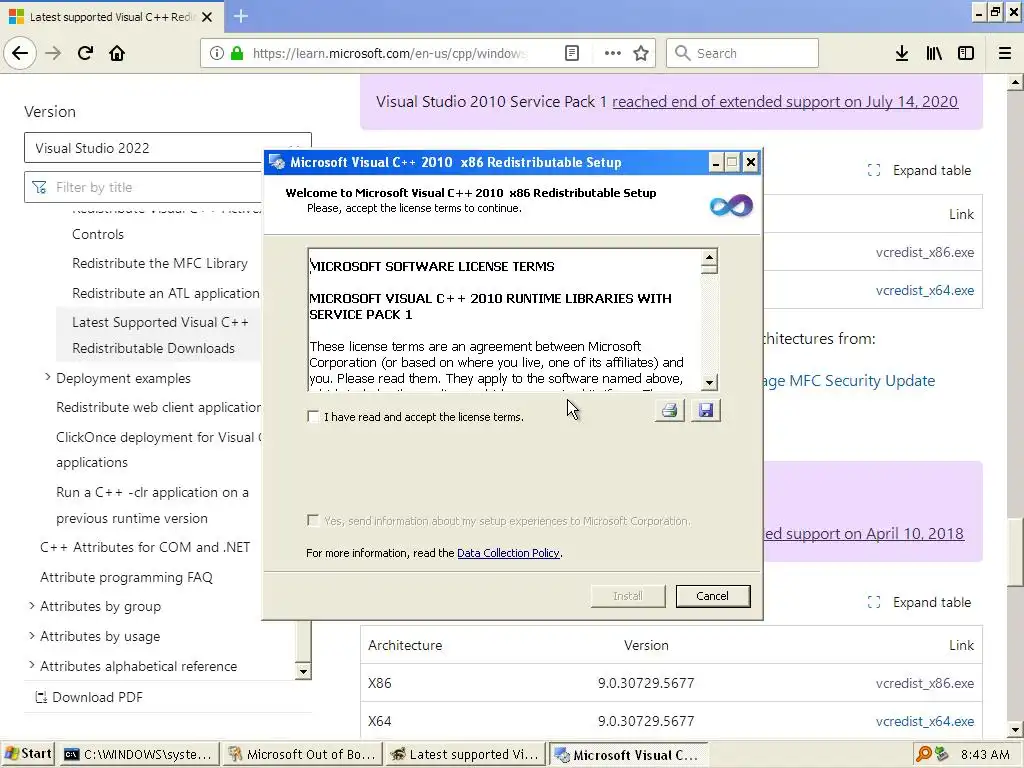The image size is (1024, 768).
Task: Click lower Expand table icon
Action: click(x=874, y=602)
